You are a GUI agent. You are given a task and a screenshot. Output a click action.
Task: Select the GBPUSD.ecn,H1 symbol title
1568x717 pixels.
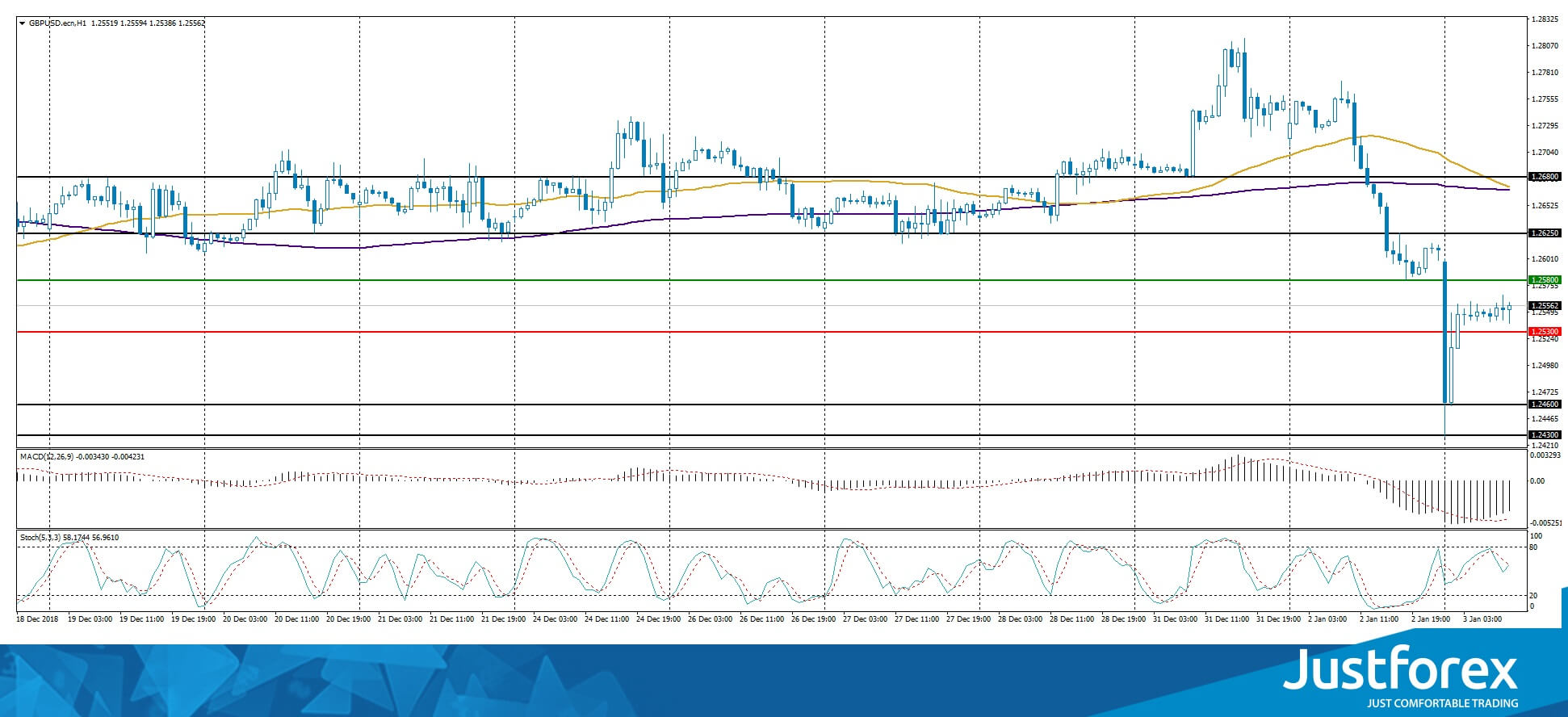click(x=58, y=23)
